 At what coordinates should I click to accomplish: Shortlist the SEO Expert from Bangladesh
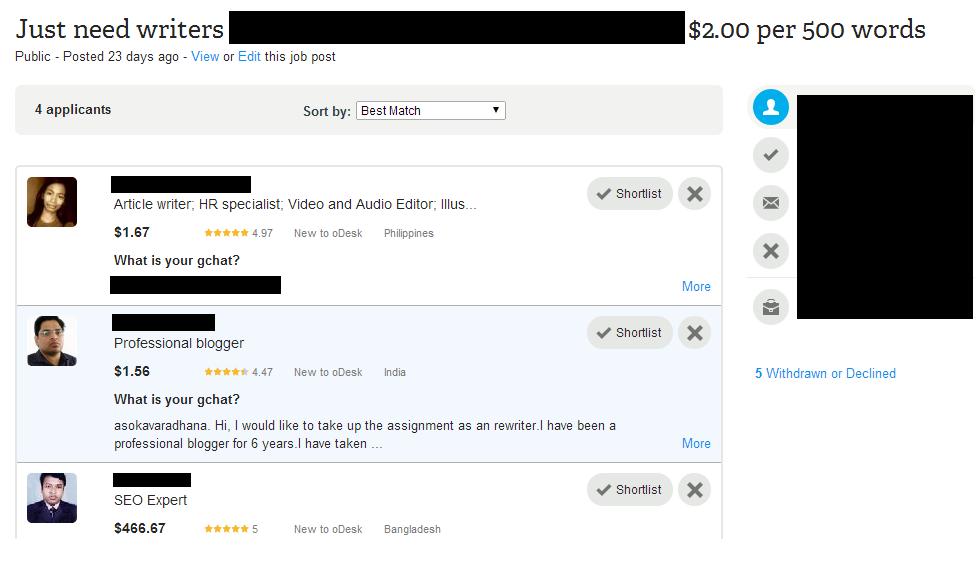pyautogui.click(x=629, y=490)
